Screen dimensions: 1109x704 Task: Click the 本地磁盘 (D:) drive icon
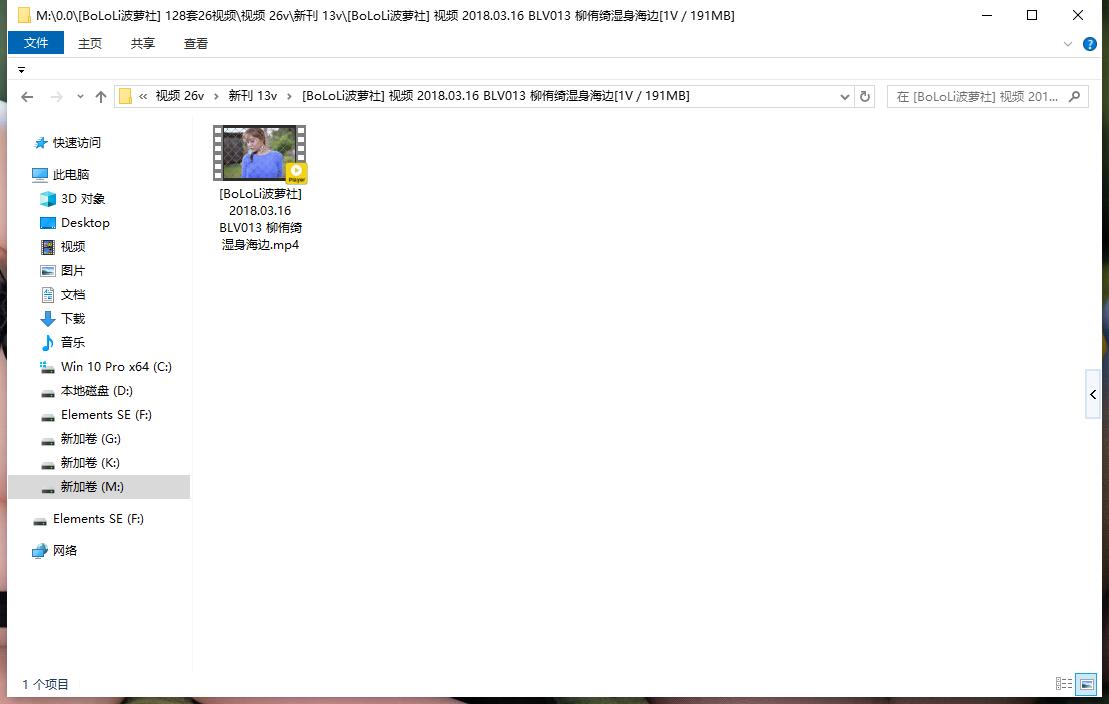pos(47,393)
